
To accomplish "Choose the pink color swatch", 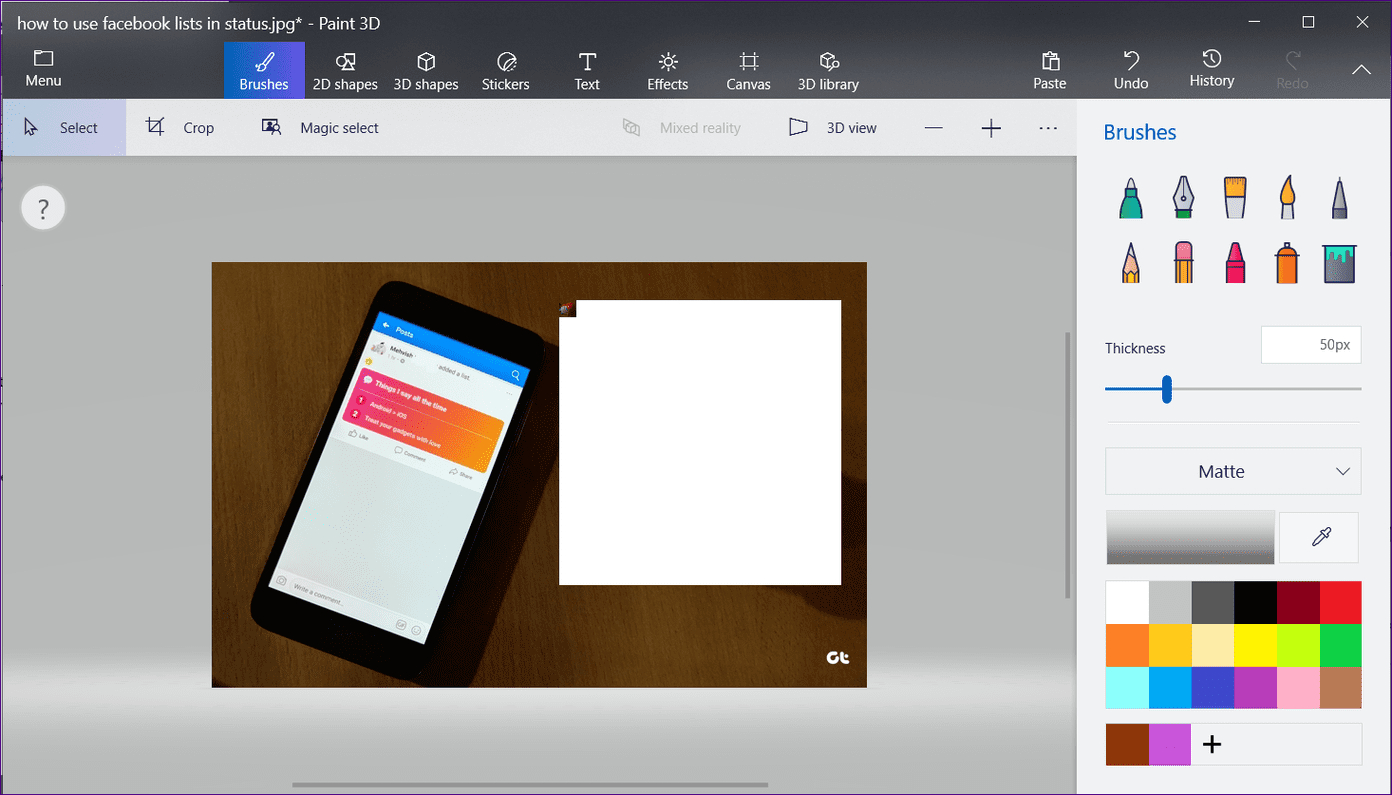I will 1298,687.
